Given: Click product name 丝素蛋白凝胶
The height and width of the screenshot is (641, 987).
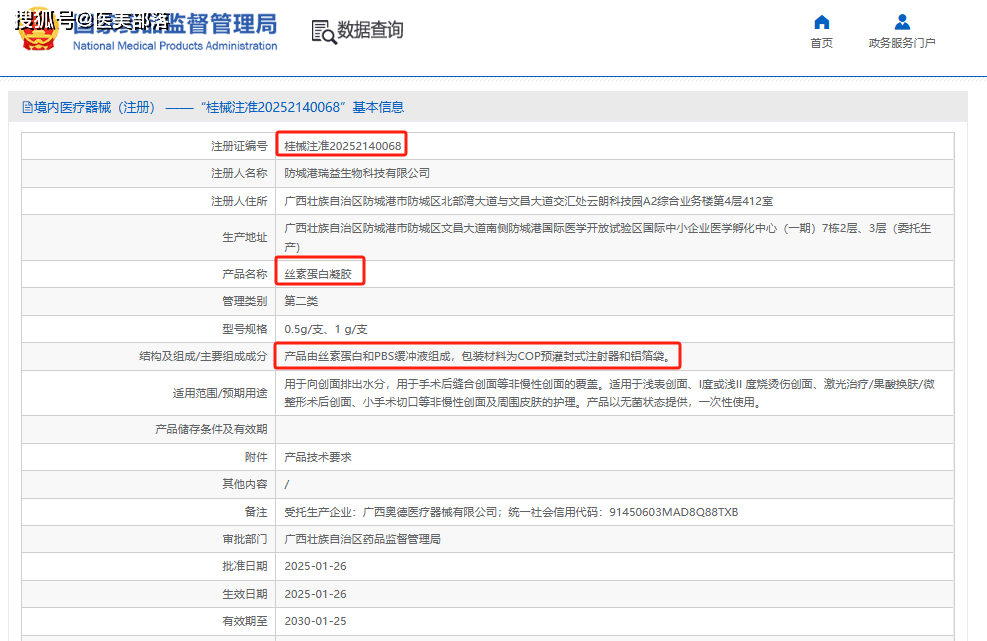Looking at the screenshot, I should pyautogui.click(x=318, y=273).
